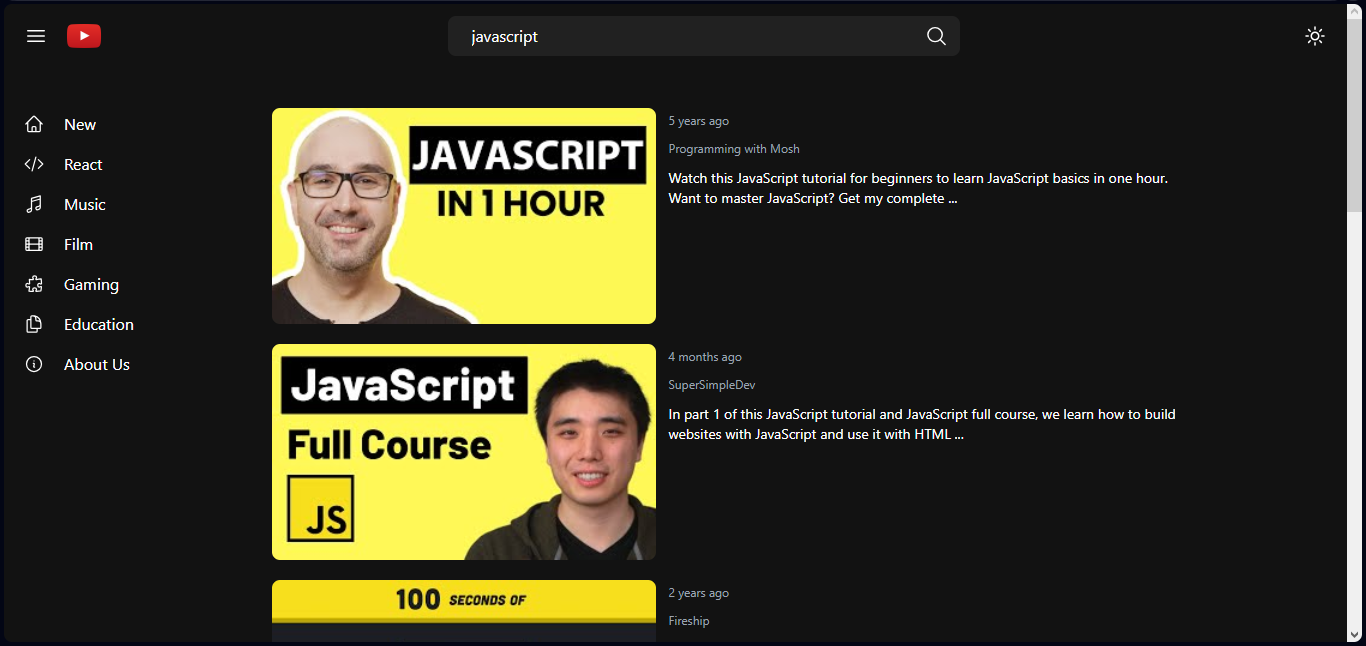Open the hamburger menu
The width and height of the screenshot is (1366, 646).
(x=36, y=36)
